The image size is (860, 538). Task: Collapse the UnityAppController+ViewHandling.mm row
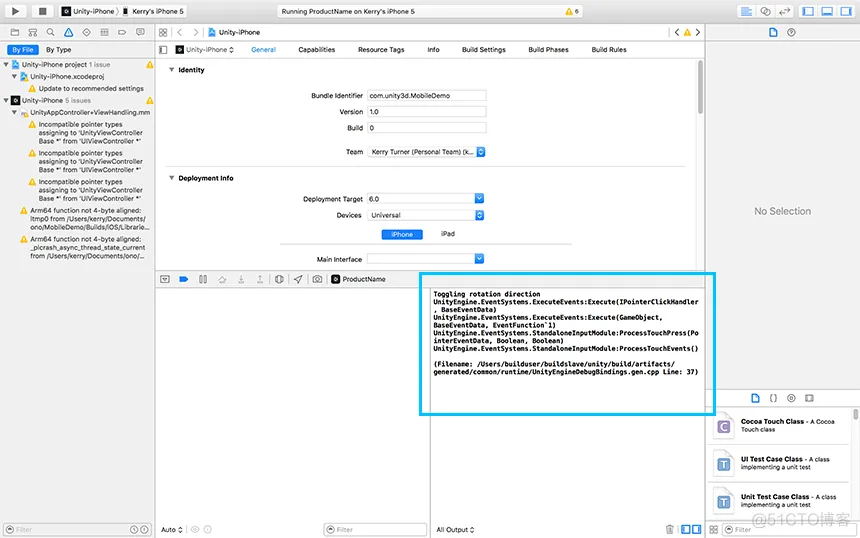tap(15, 112)
